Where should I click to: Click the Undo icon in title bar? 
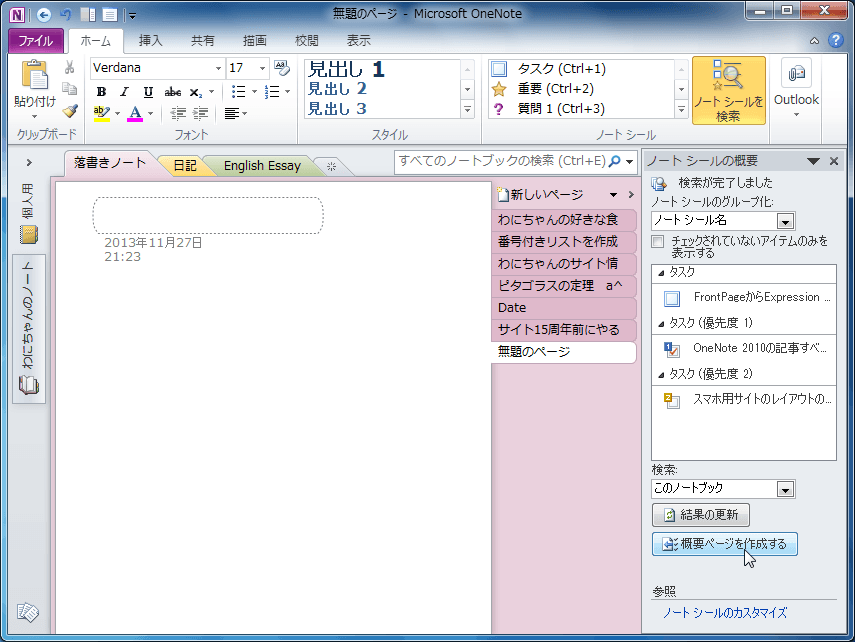[x=67, y=15]
